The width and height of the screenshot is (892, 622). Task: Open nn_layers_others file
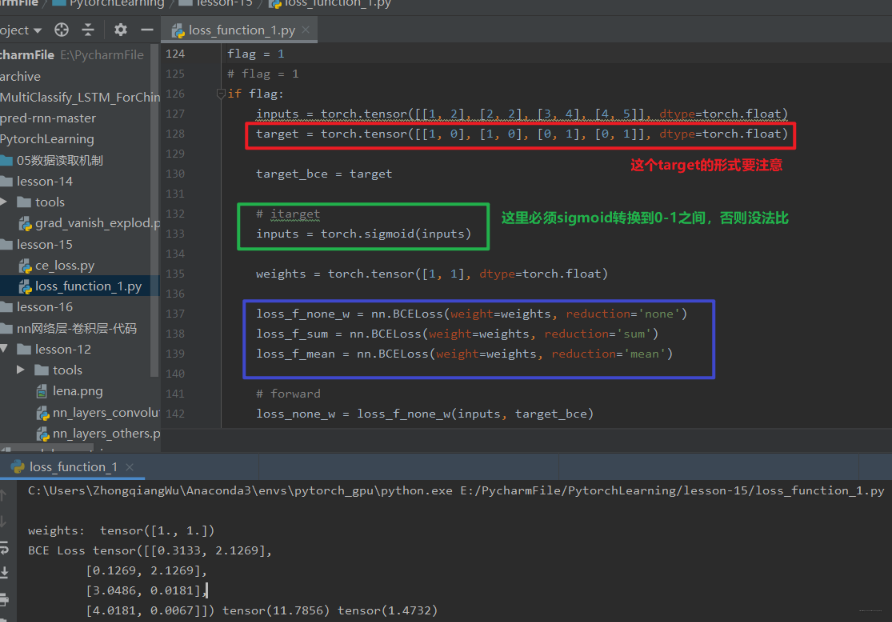(x=106, y=434)
